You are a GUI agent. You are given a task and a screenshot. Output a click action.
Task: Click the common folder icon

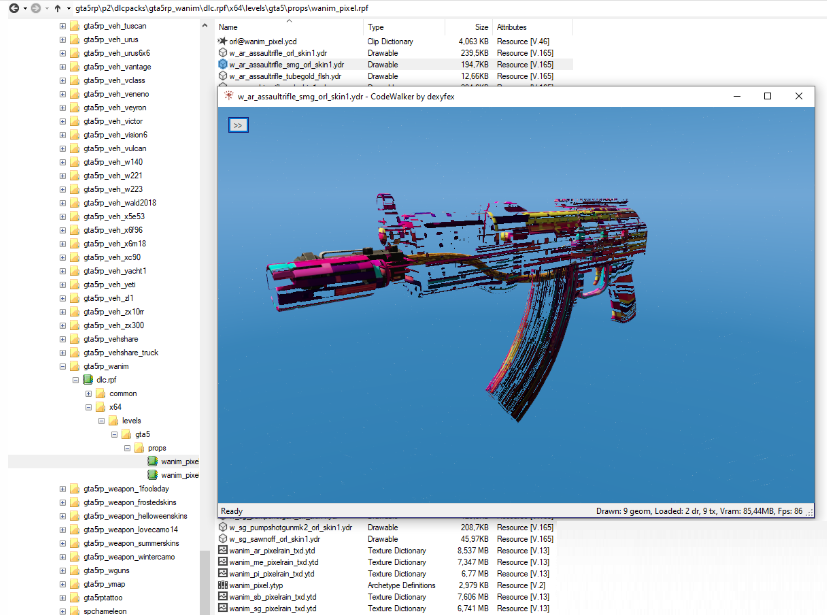[x=101, y=393]
